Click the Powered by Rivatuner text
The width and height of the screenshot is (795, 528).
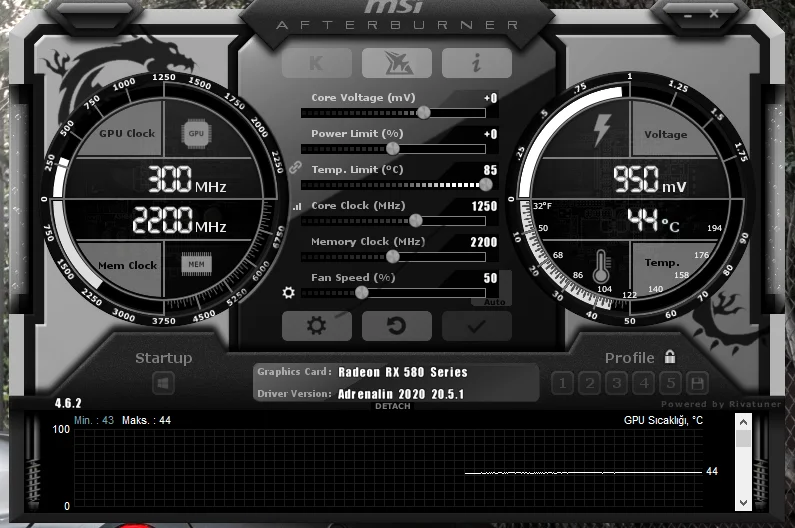coord(721,404)
